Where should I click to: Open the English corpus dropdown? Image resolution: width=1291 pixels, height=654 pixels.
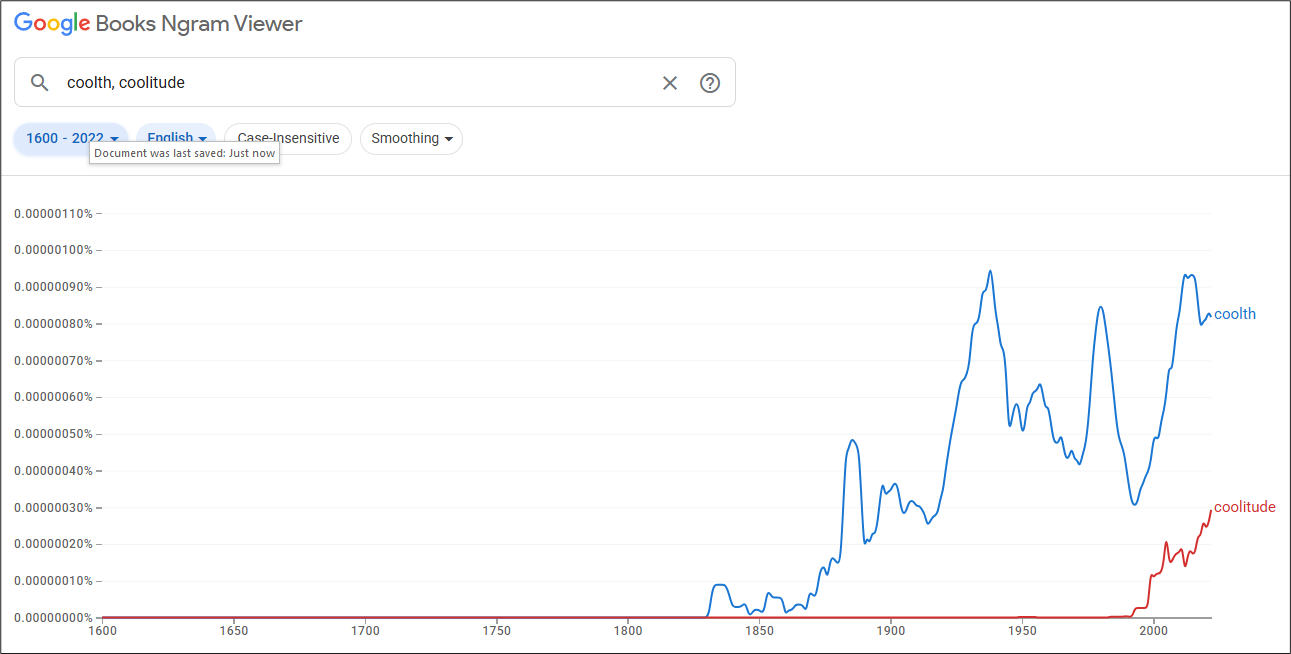pos(177,139)
